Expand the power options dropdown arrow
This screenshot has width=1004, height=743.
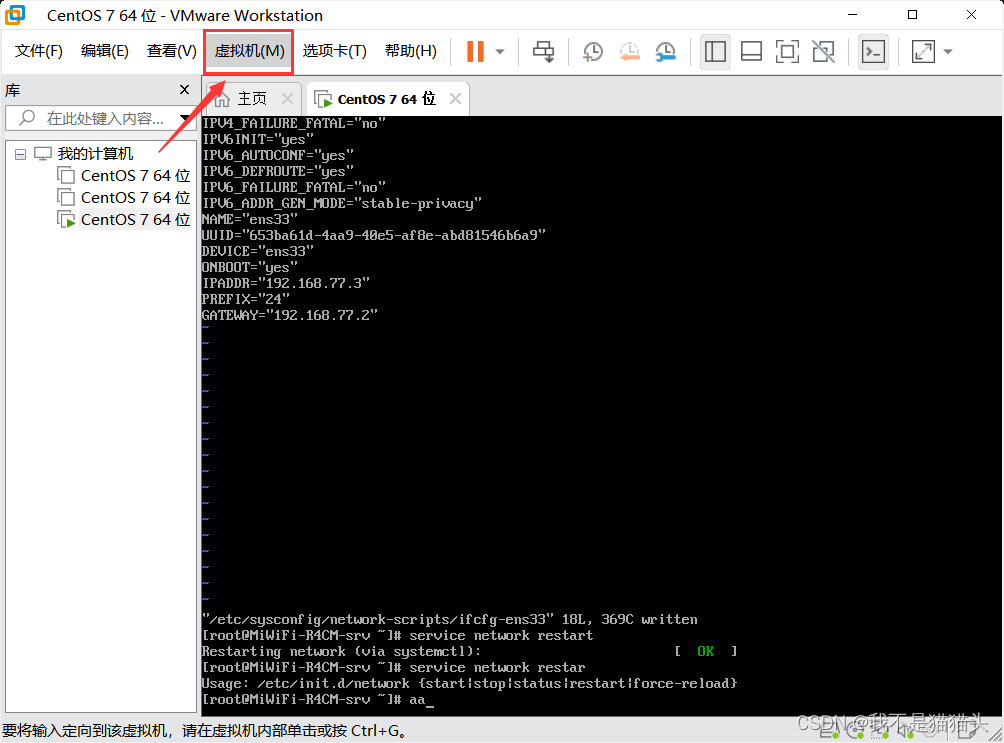500,51
